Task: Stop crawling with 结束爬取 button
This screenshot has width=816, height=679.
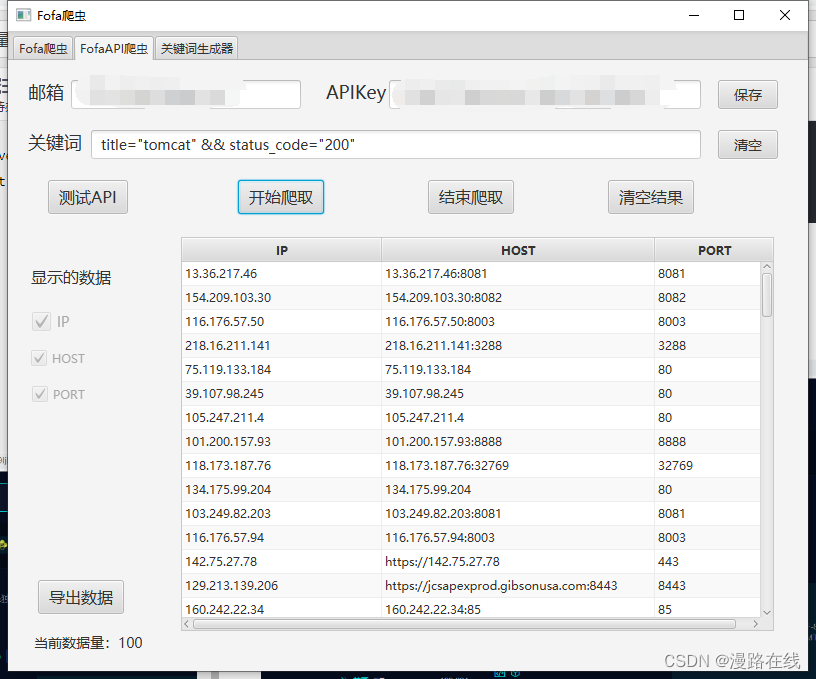Action: (471, 197)
